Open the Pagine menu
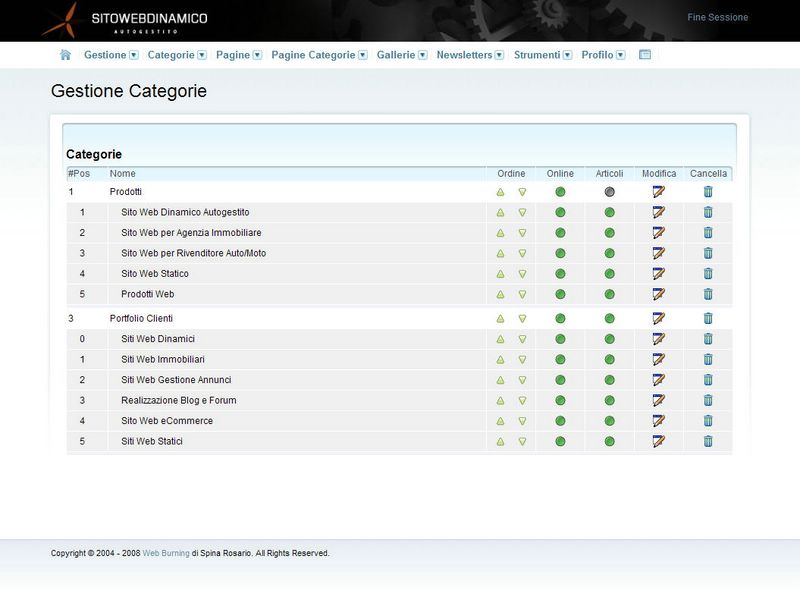 (x=233, y=55)
